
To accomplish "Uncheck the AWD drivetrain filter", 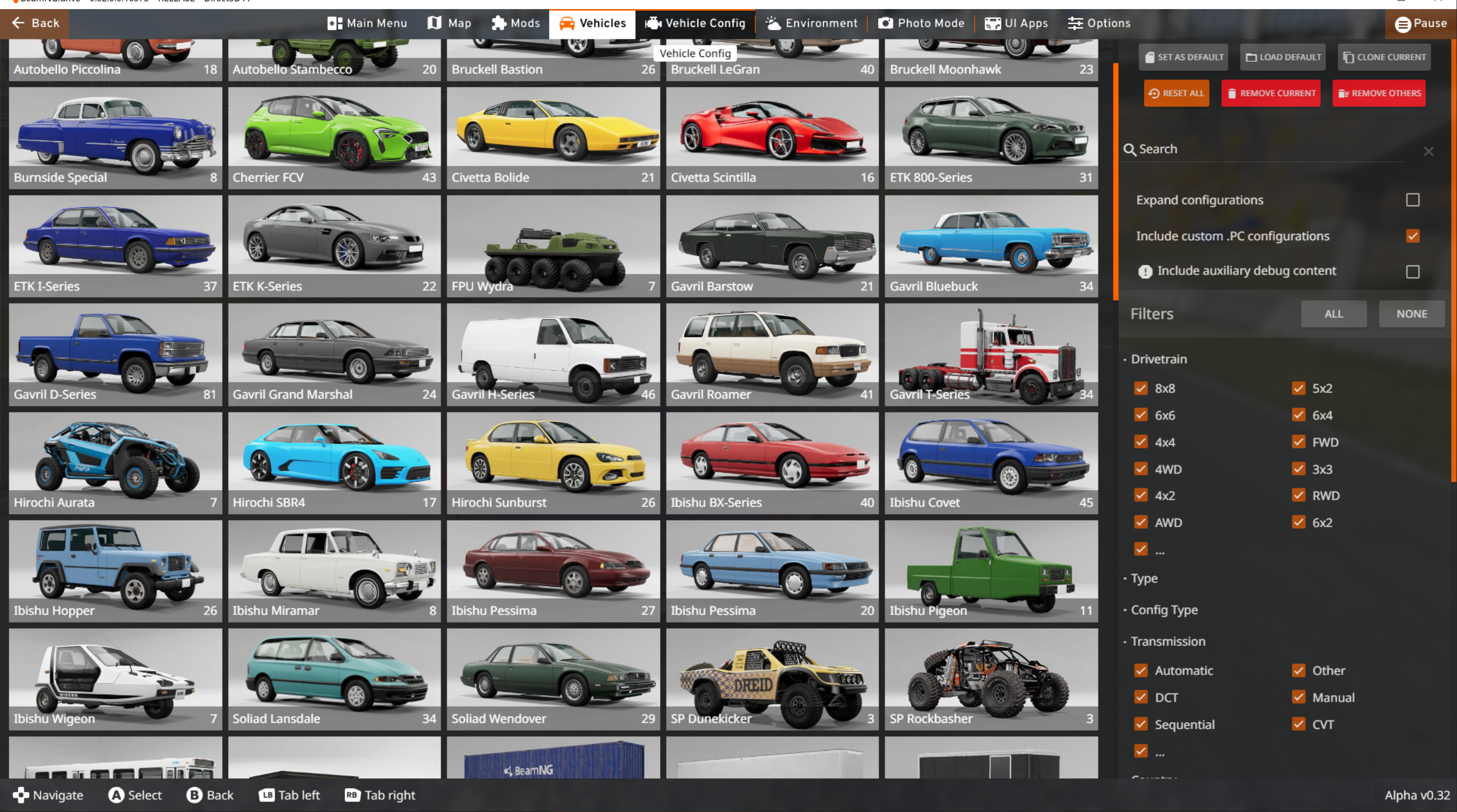I will tap(1141, 523).
